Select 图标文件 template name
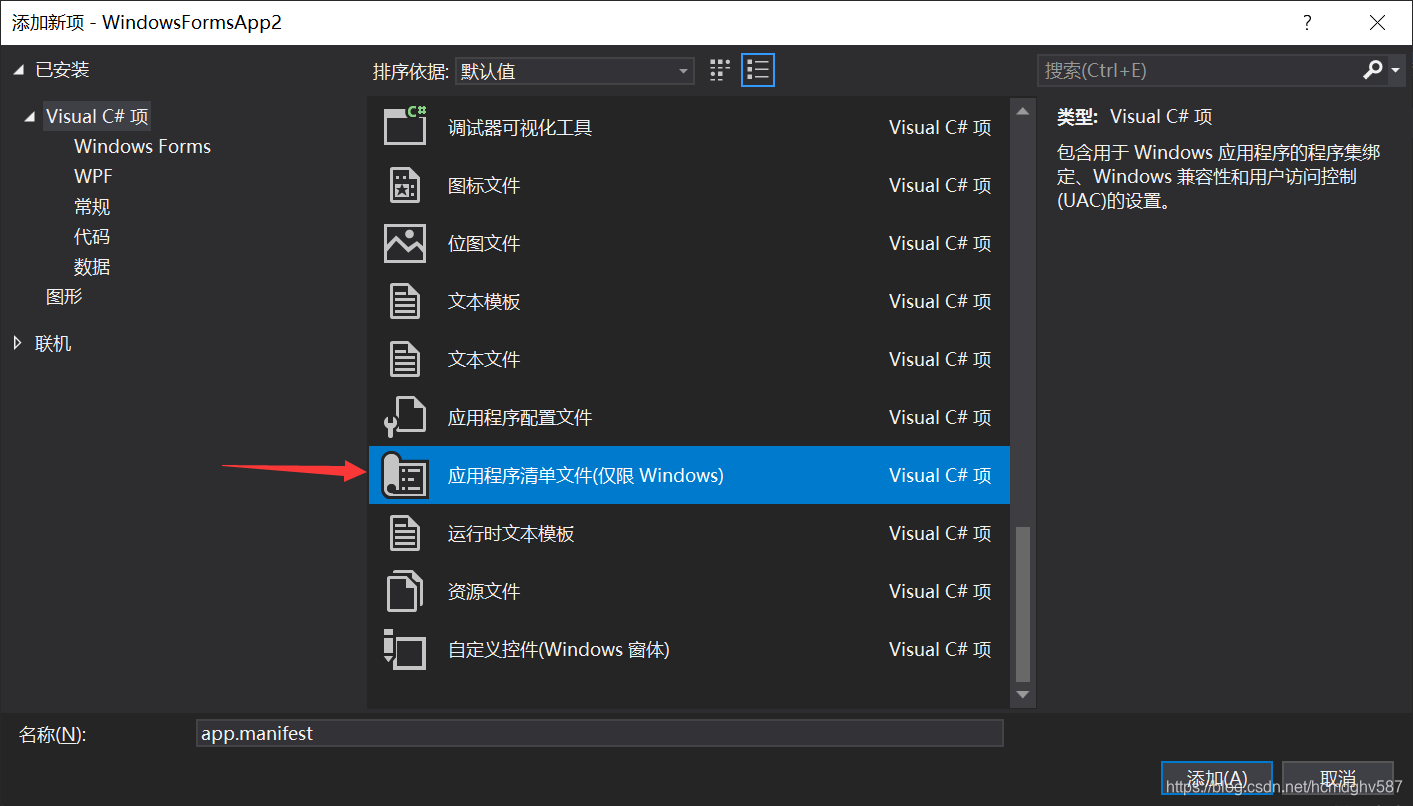The image size is (1413, 806). [x=484, y=185]
